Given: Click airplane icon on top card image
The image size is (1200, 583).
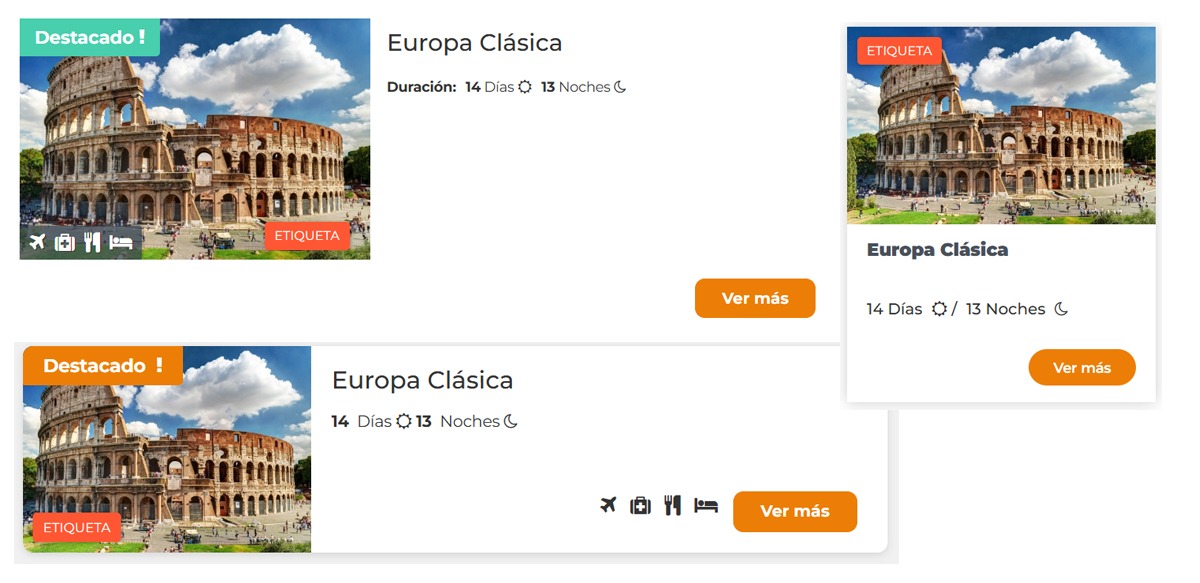Looking at the screenshot, I should [38, 242].
